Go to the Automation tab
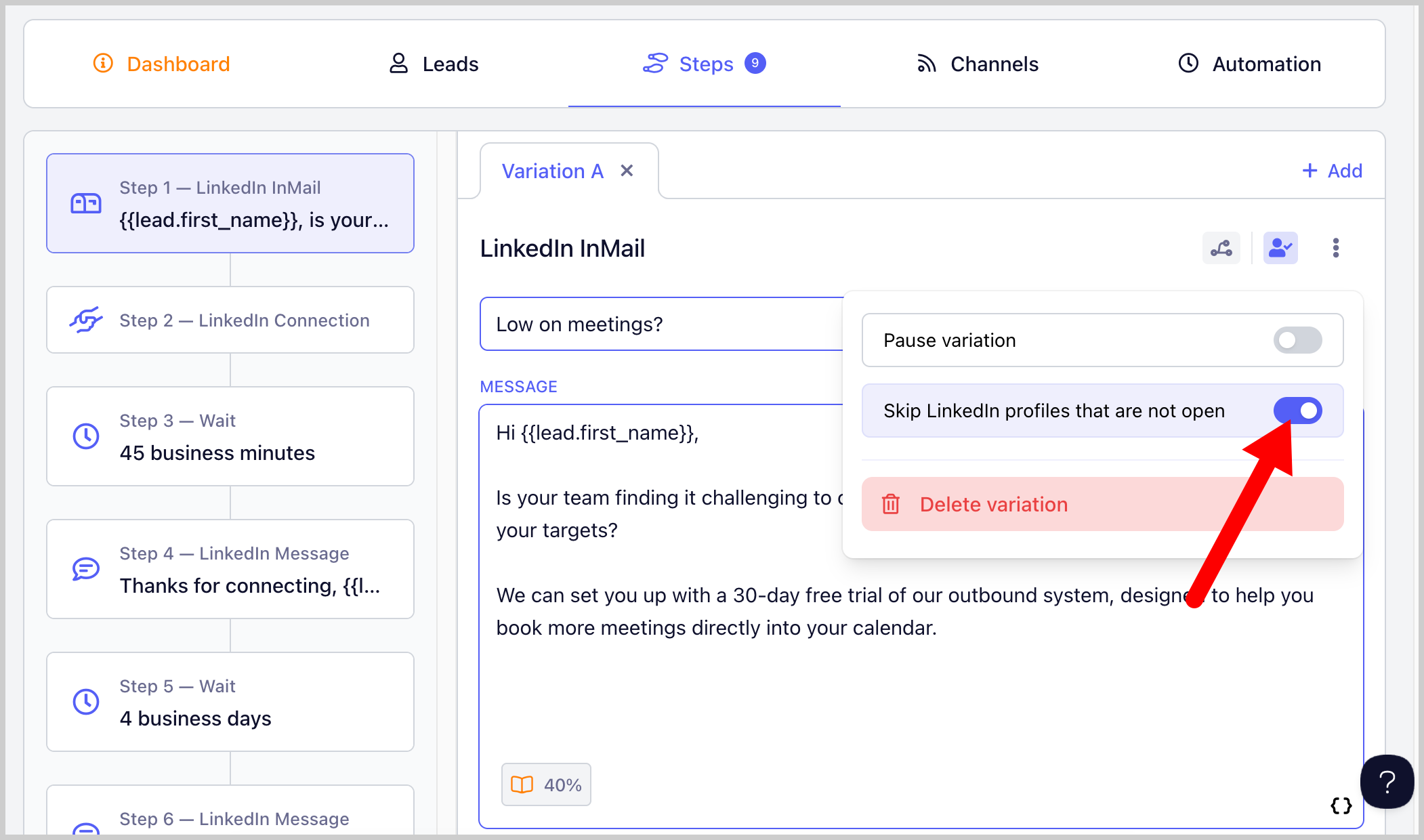The width and height of the screenshot is (1424, 840). (1249, 64)
